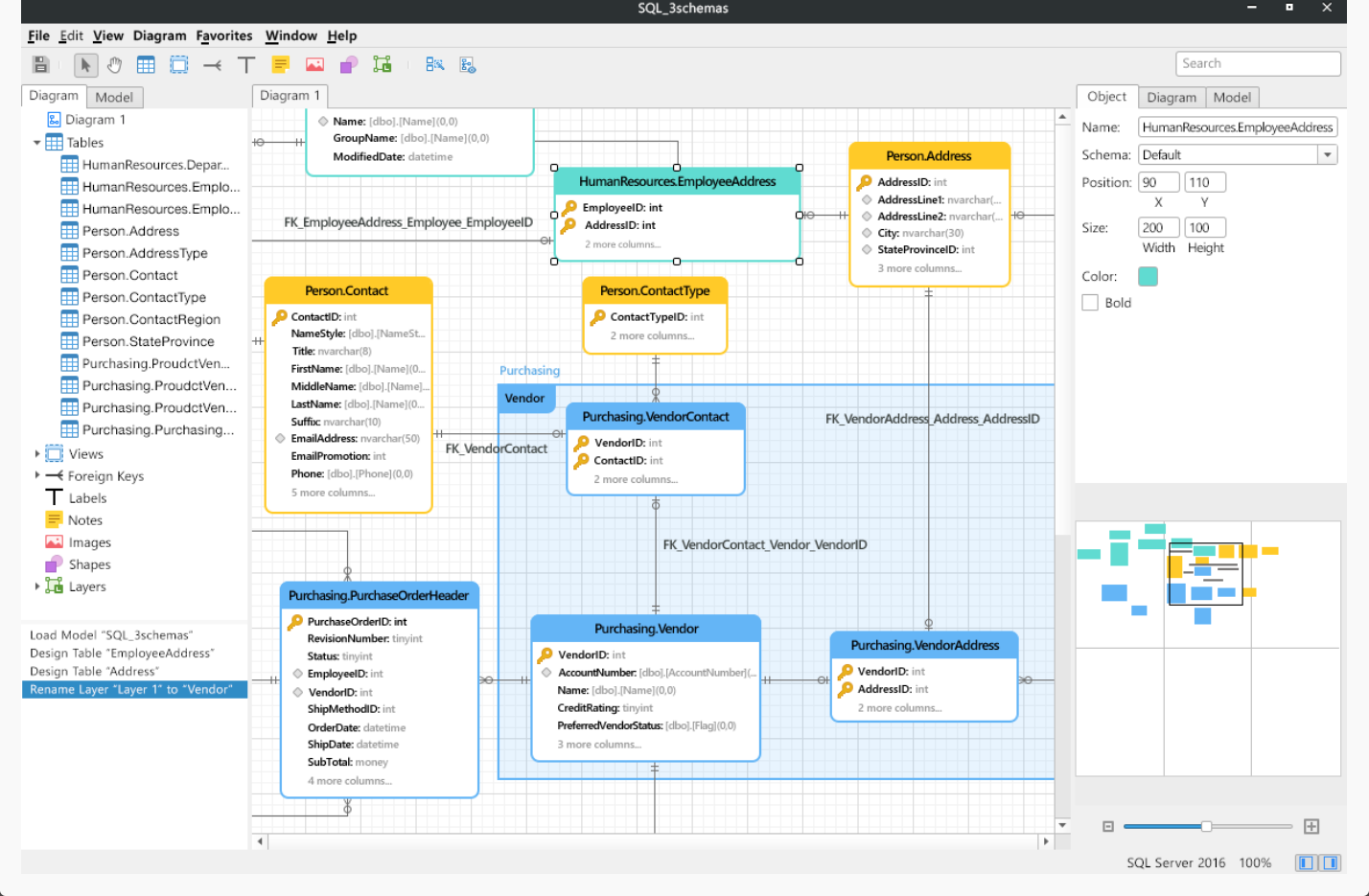
Task: Click the zoom in plus button
Action: point(1311,826)
